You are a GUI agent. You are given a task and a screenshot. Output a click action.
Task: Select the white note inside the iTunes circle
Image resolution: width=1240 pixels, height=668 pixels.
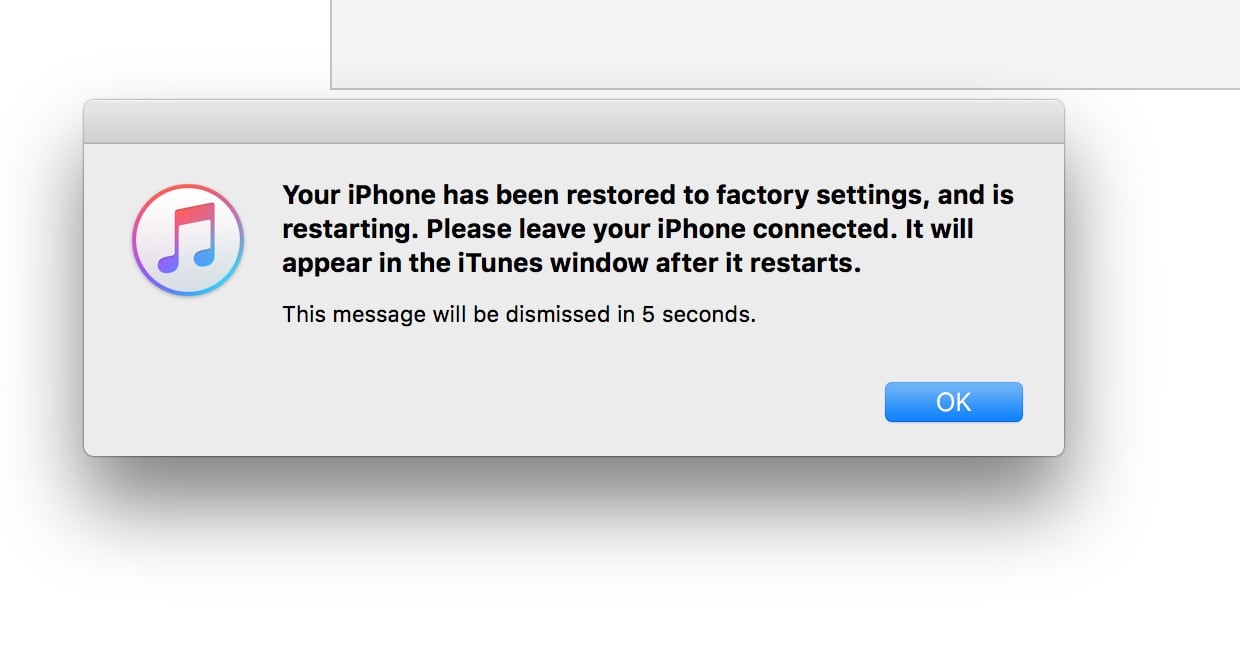coord(190,240)
